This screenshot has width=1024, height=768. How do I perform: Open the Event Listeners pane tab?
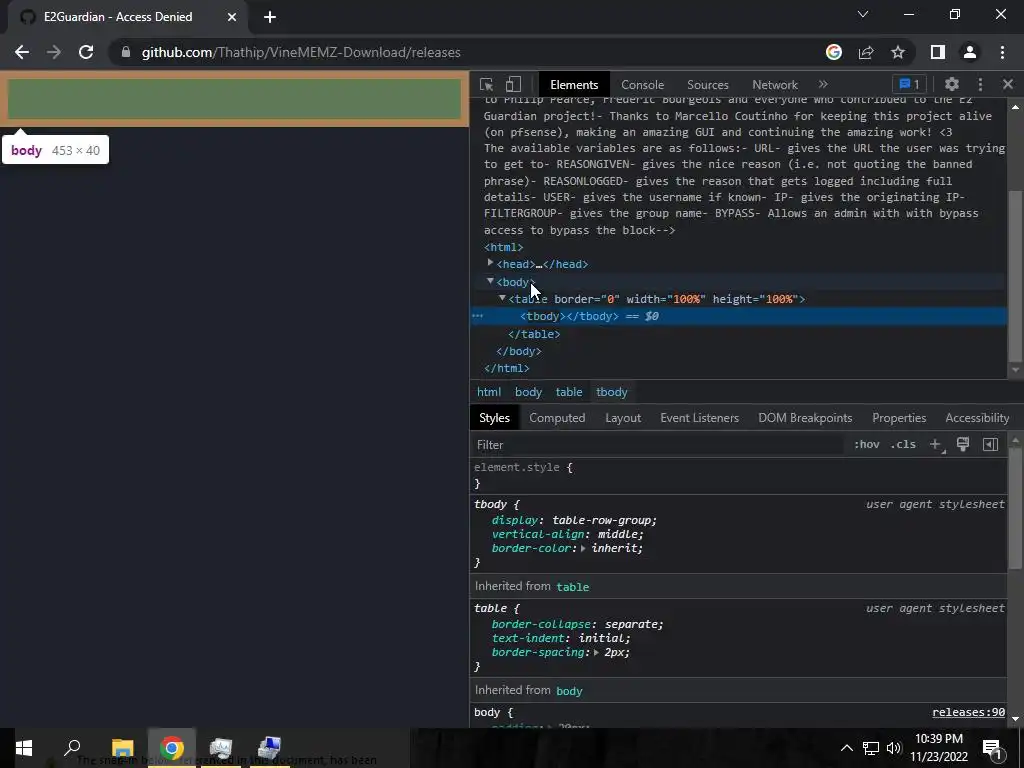coord(699,418)
